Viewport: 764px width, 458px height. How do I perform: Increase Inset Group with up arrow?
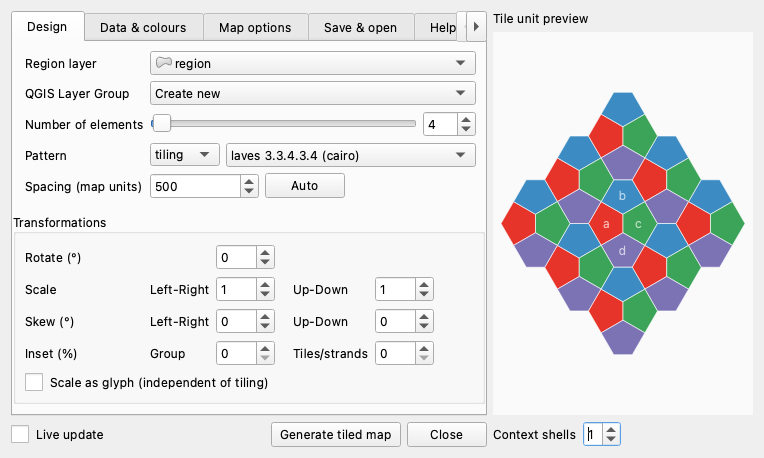[x=265, y=348]
